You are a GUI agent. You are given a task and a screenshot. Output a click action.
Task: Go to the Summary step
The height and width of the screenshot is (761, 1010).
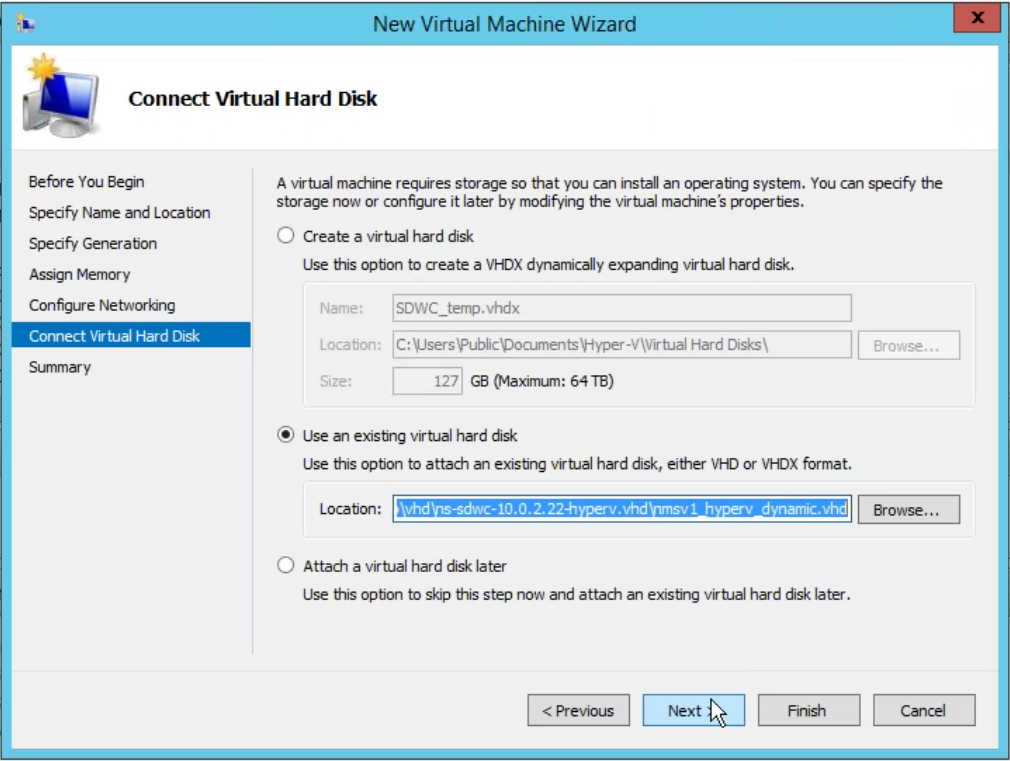click(x=60, y=367)
